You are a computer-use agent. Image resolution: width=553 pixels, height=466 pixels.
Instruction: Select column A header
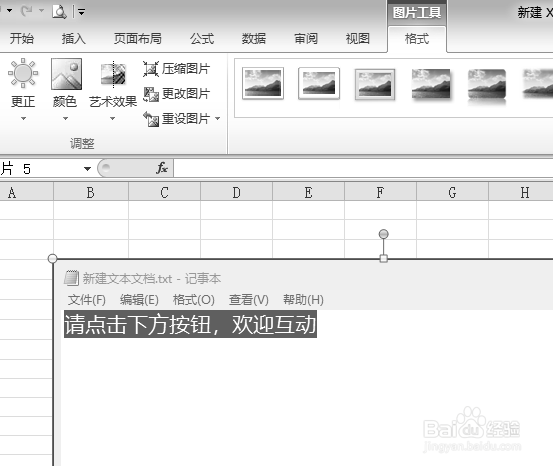26,193
